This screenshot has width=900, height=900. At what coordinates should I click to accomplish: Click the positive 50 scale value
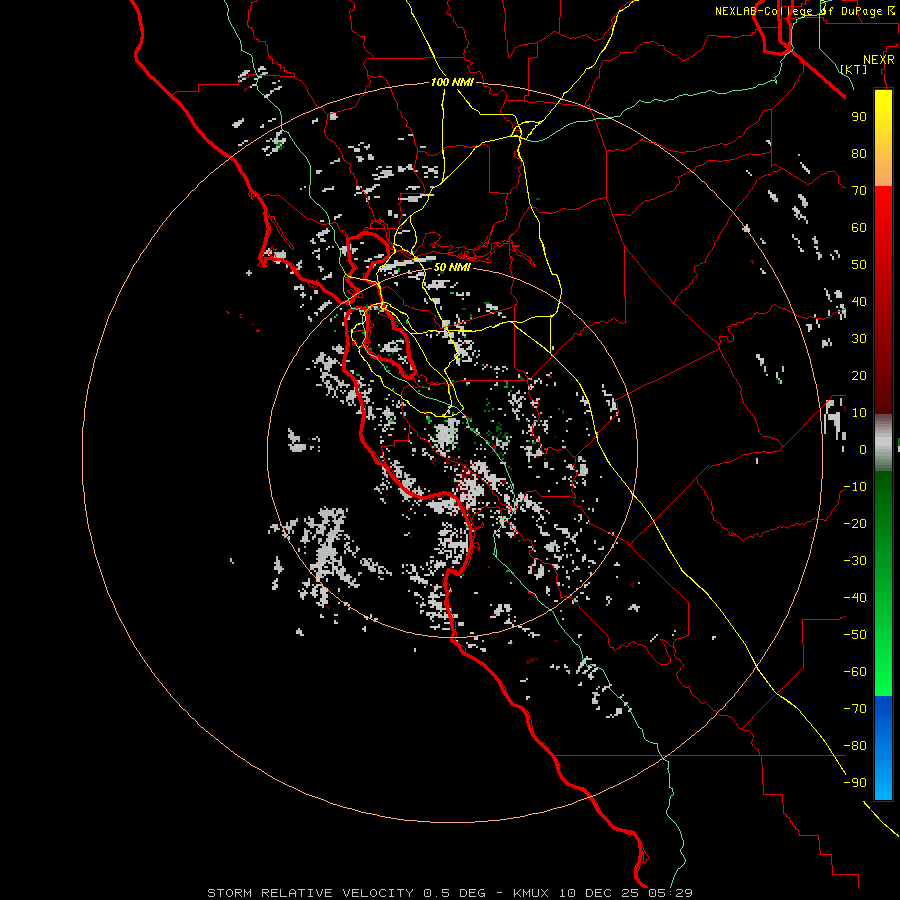859,265
